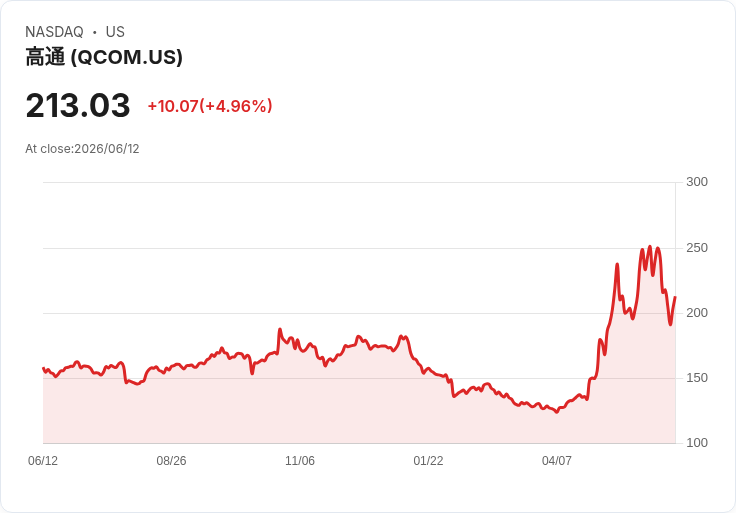736x513 pixels.
Task: Click the +10.07(+4.96%) price change
Action: [210, 106]
